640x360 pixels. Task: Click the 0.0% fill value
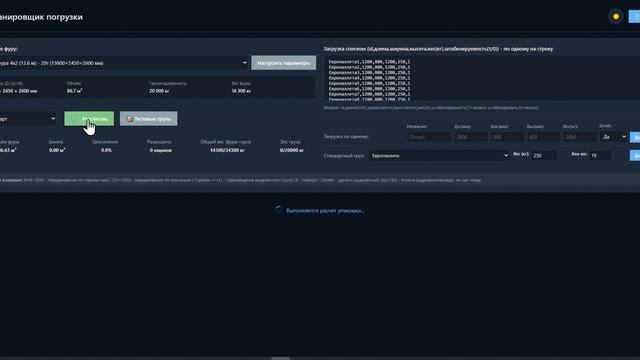106,150
